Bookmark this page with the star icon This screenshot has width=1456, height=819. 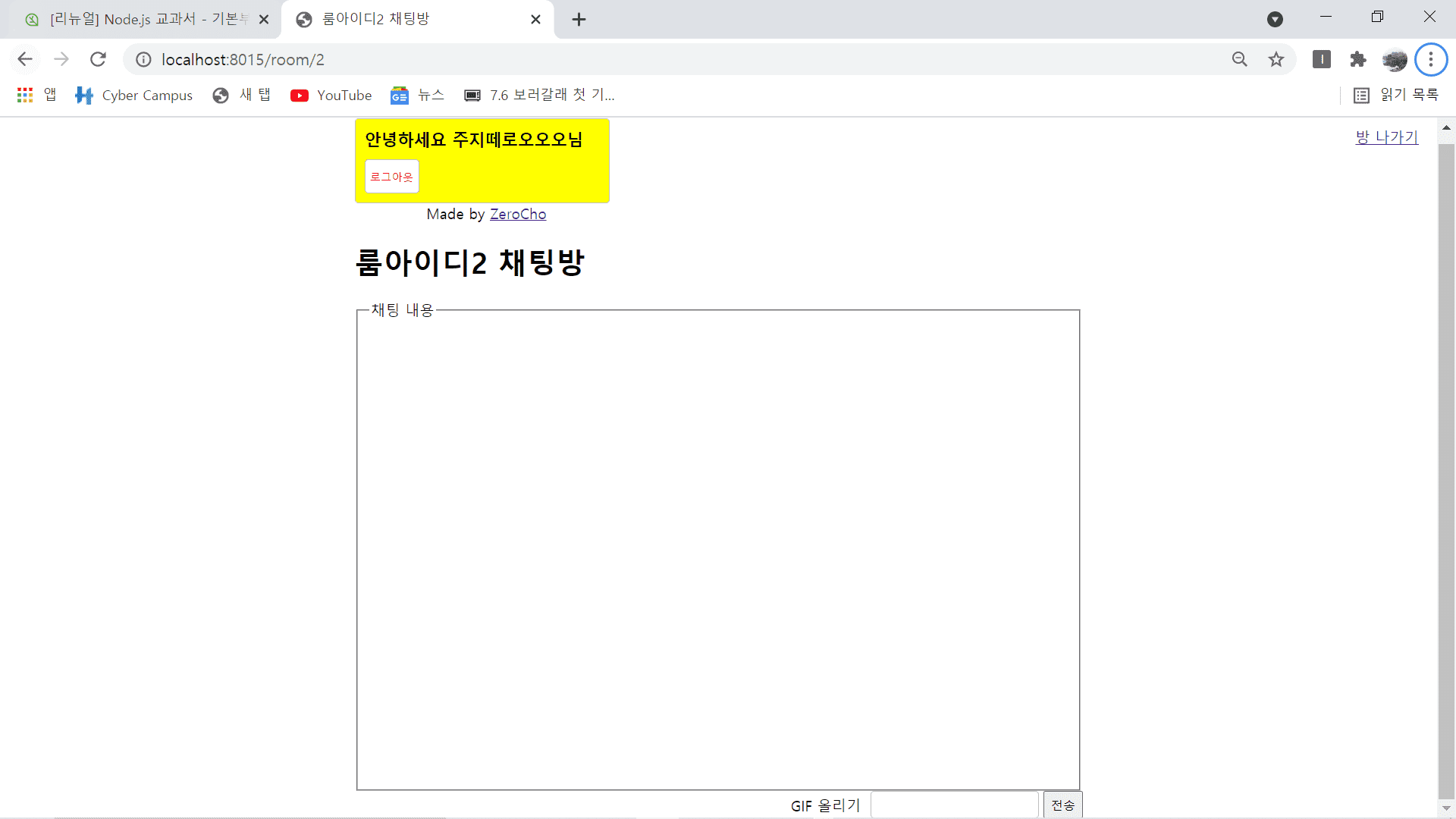tap(1276, 59)
